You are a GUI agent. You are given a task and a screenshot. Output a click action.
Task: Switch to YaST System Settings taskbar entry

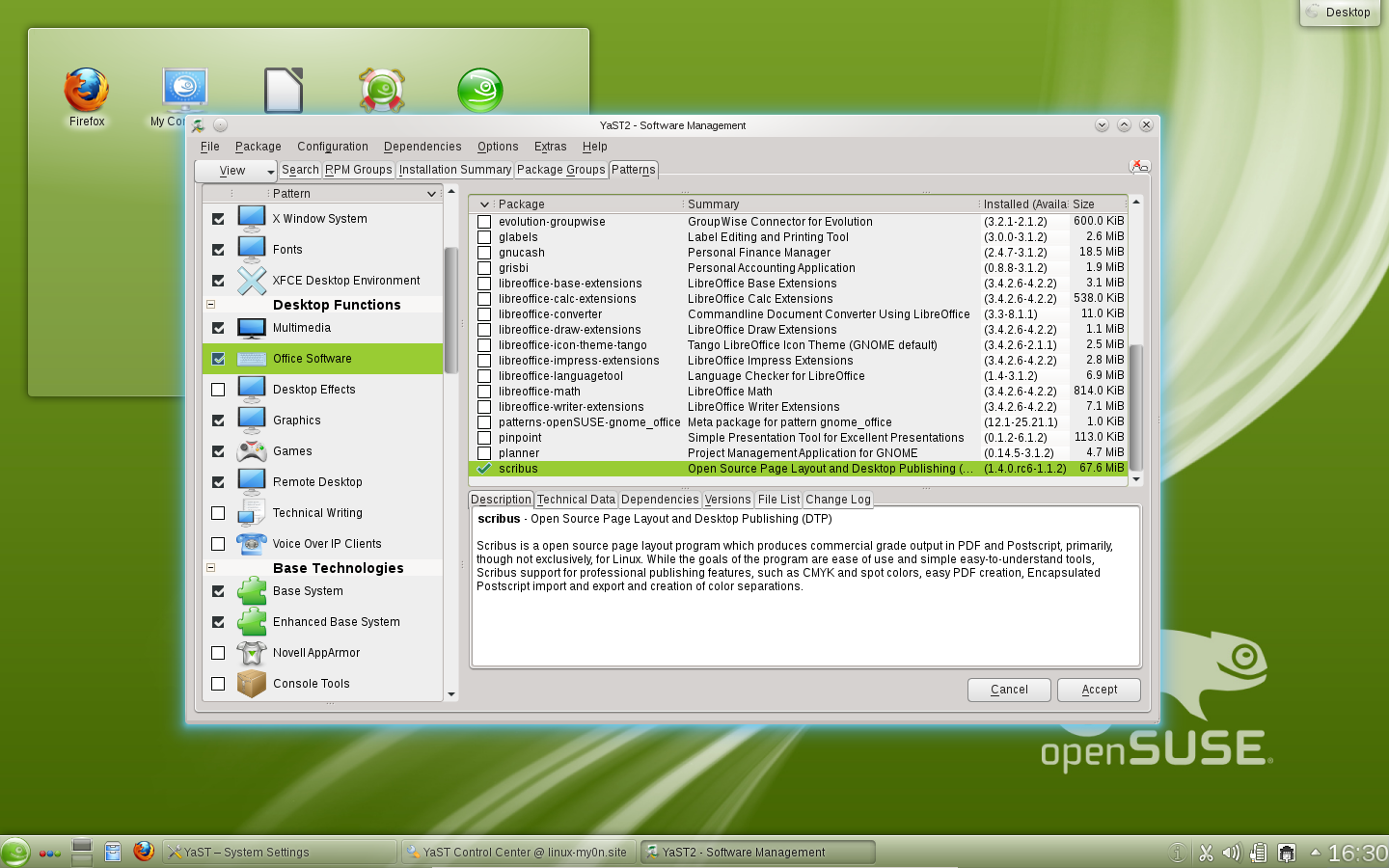280,852
